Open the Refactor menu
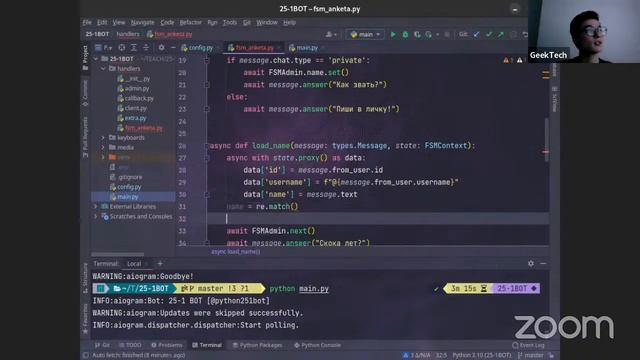The height and width of the screenshot is (360, 640). click(191, 22)
